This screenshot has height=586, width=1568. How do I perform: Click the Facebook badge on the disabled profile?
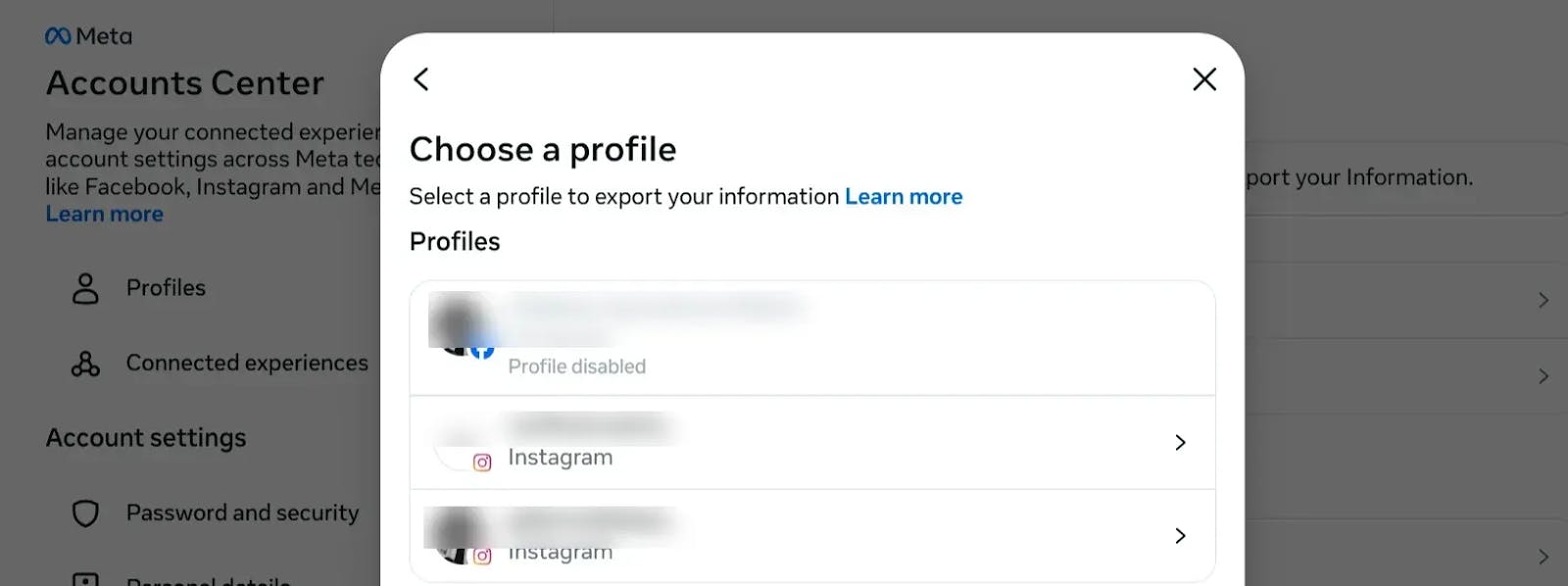point(482,350)
